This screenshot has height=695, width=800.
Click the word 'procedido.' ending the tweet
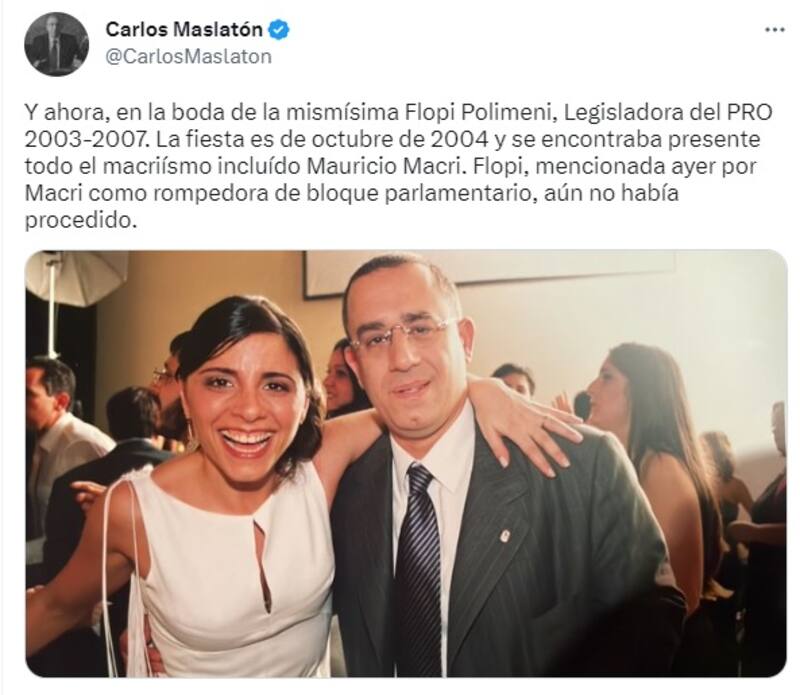coord(81,221)
